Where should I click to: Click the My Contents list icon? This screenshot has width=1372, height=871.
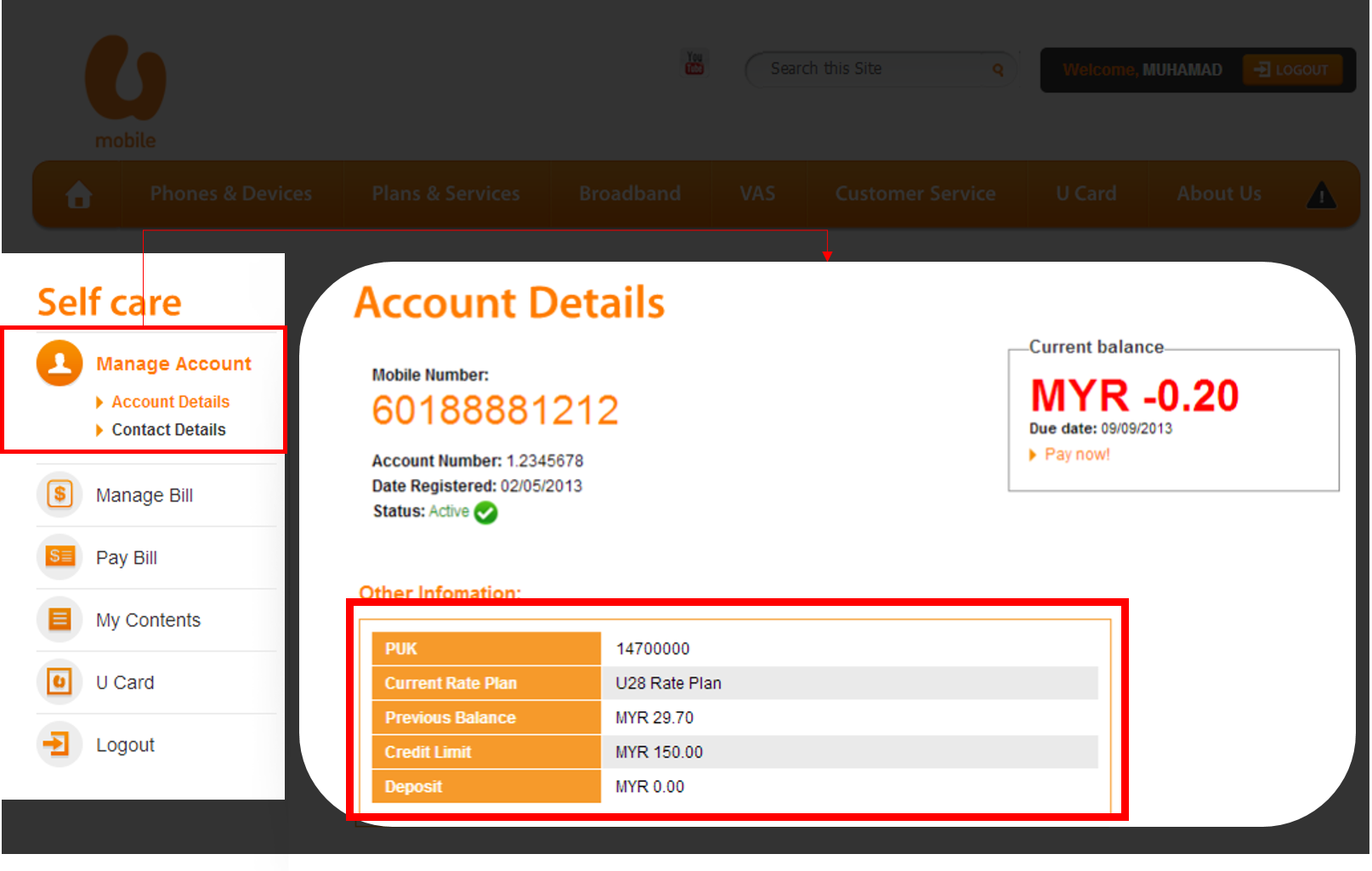point(60,619)
